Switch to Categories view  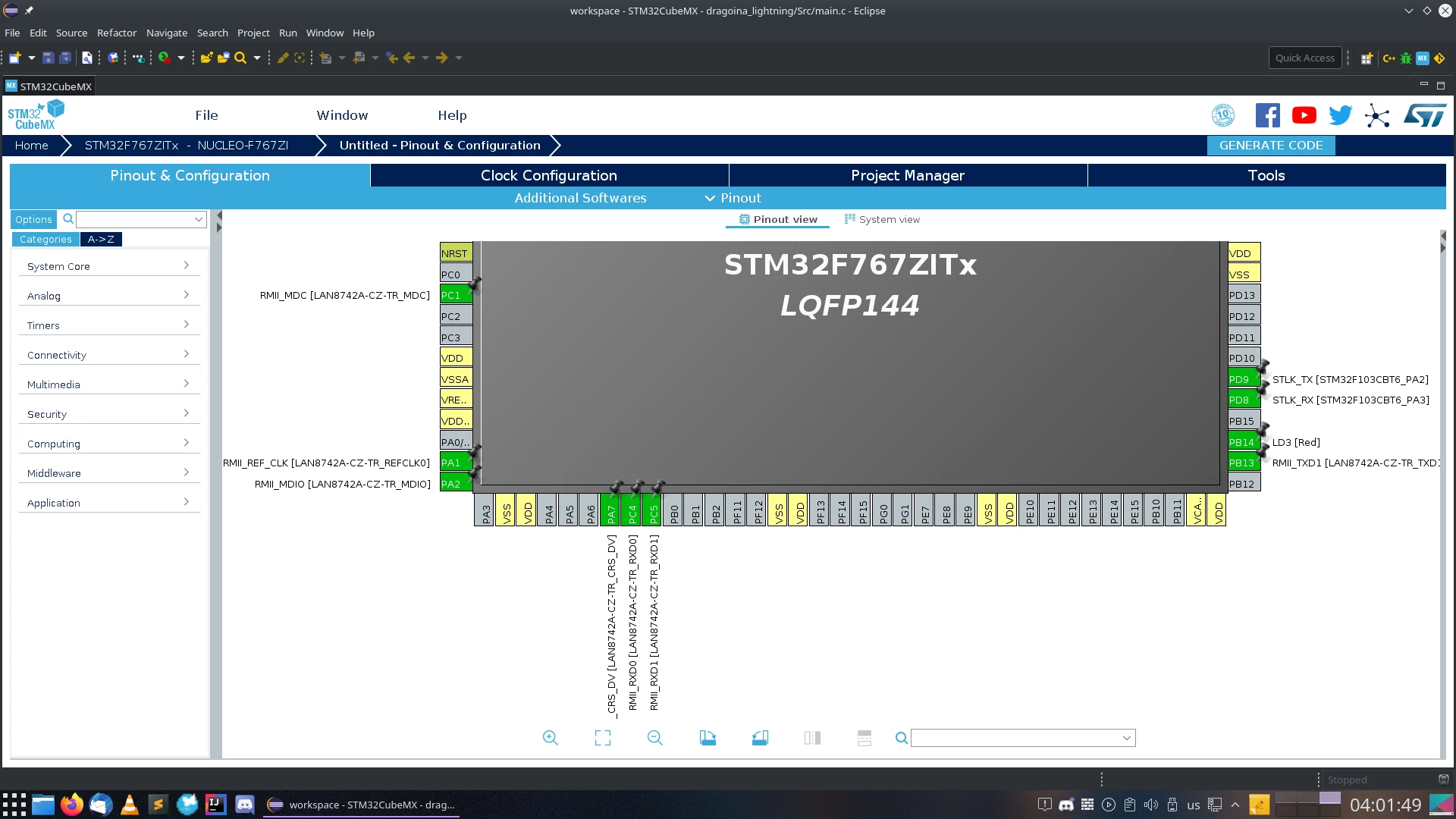pyautogui.click(x=45, y=240)
